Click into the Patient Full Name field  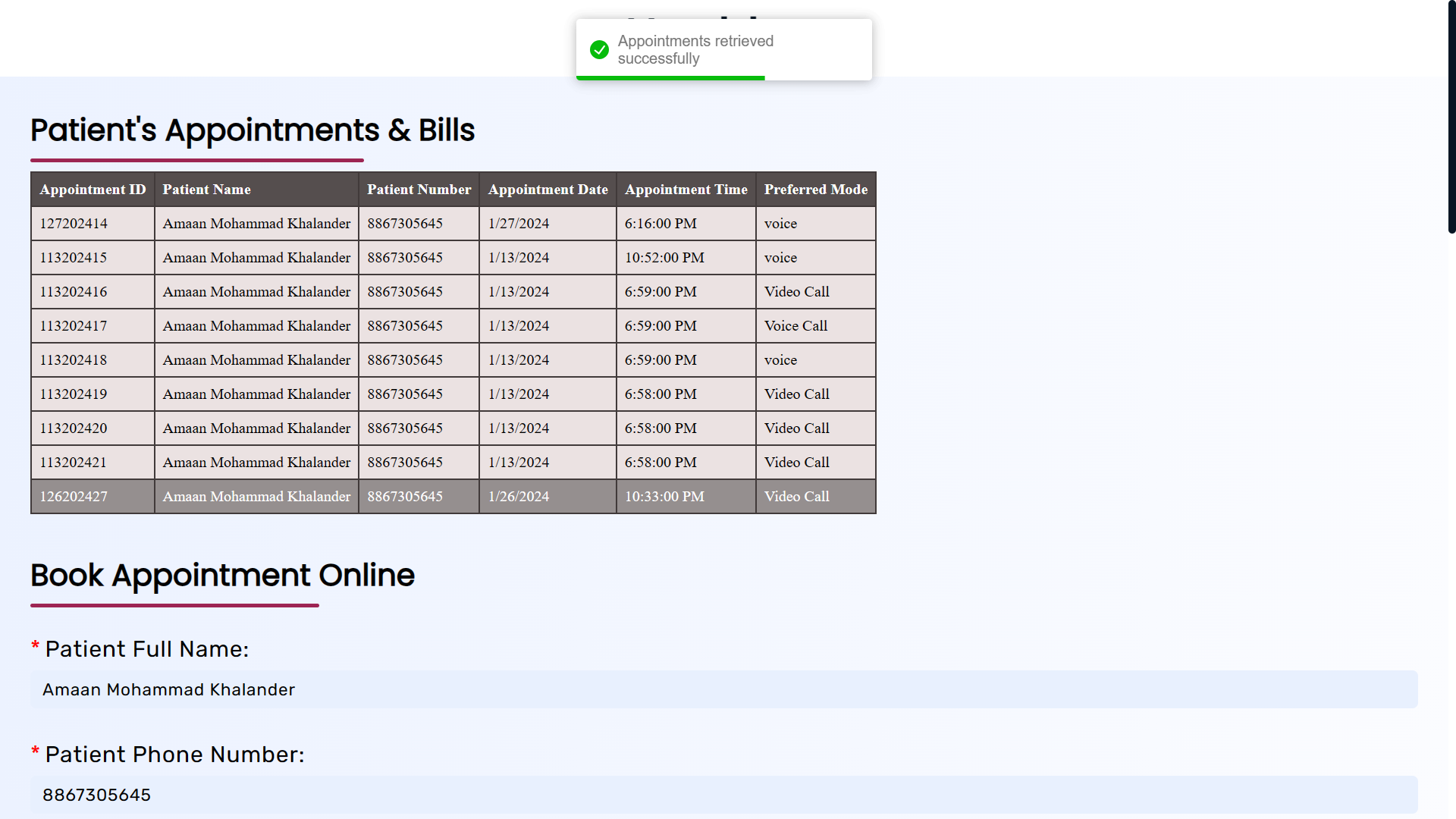click(723, 689)
